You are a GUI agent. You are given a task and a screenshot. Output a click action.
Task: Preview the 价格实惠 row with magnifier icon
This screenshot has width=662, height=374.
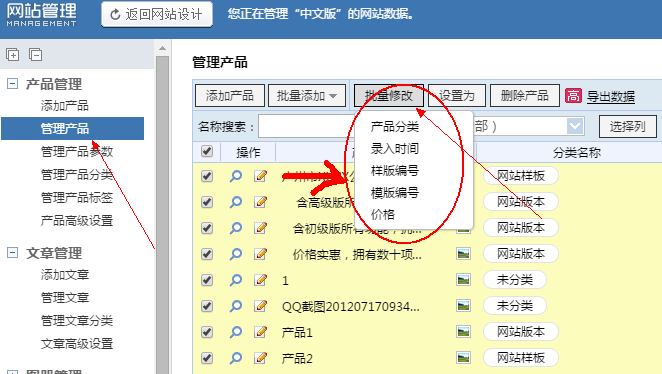(x=236, y=254)
